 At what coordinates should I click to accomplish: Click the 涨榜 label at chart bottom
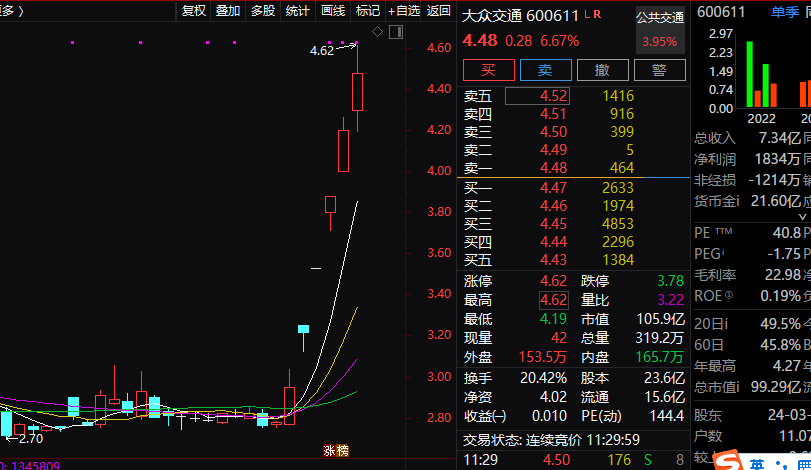pos(336,451)
